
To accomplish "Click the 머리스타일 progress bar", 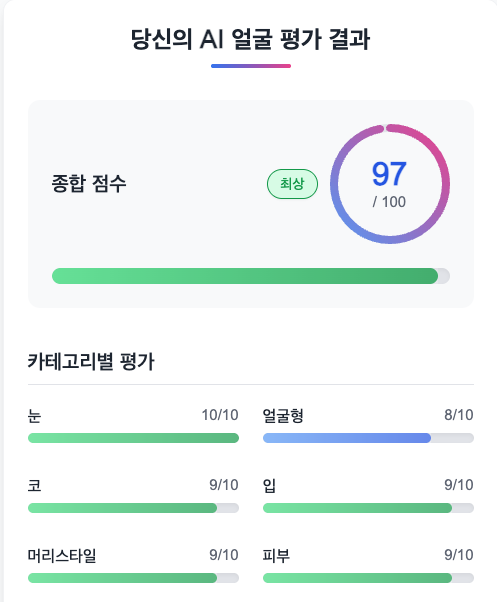I will (x=134, y=578).
